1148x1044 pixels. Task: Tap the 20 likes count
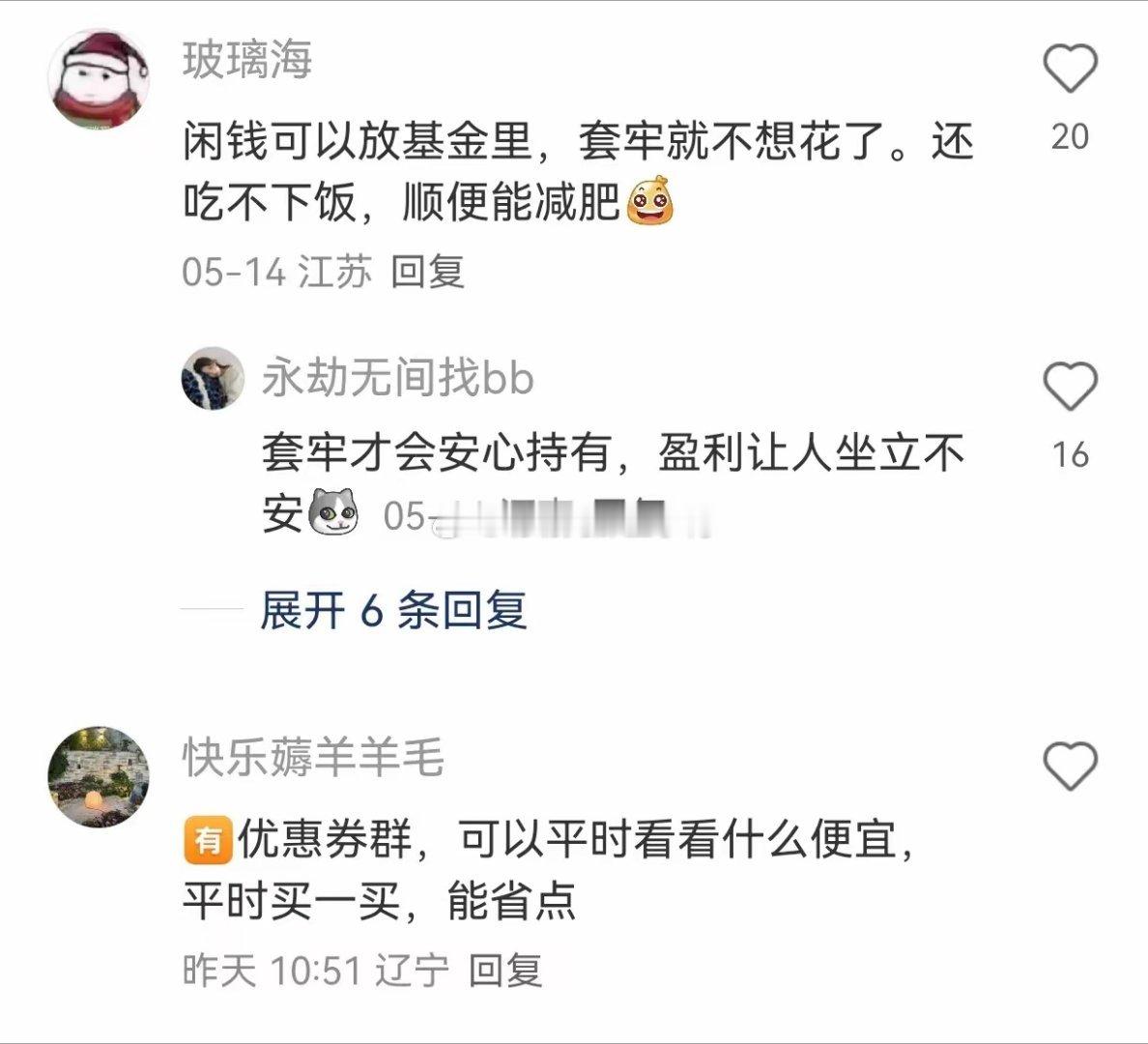coord(1070,137)
